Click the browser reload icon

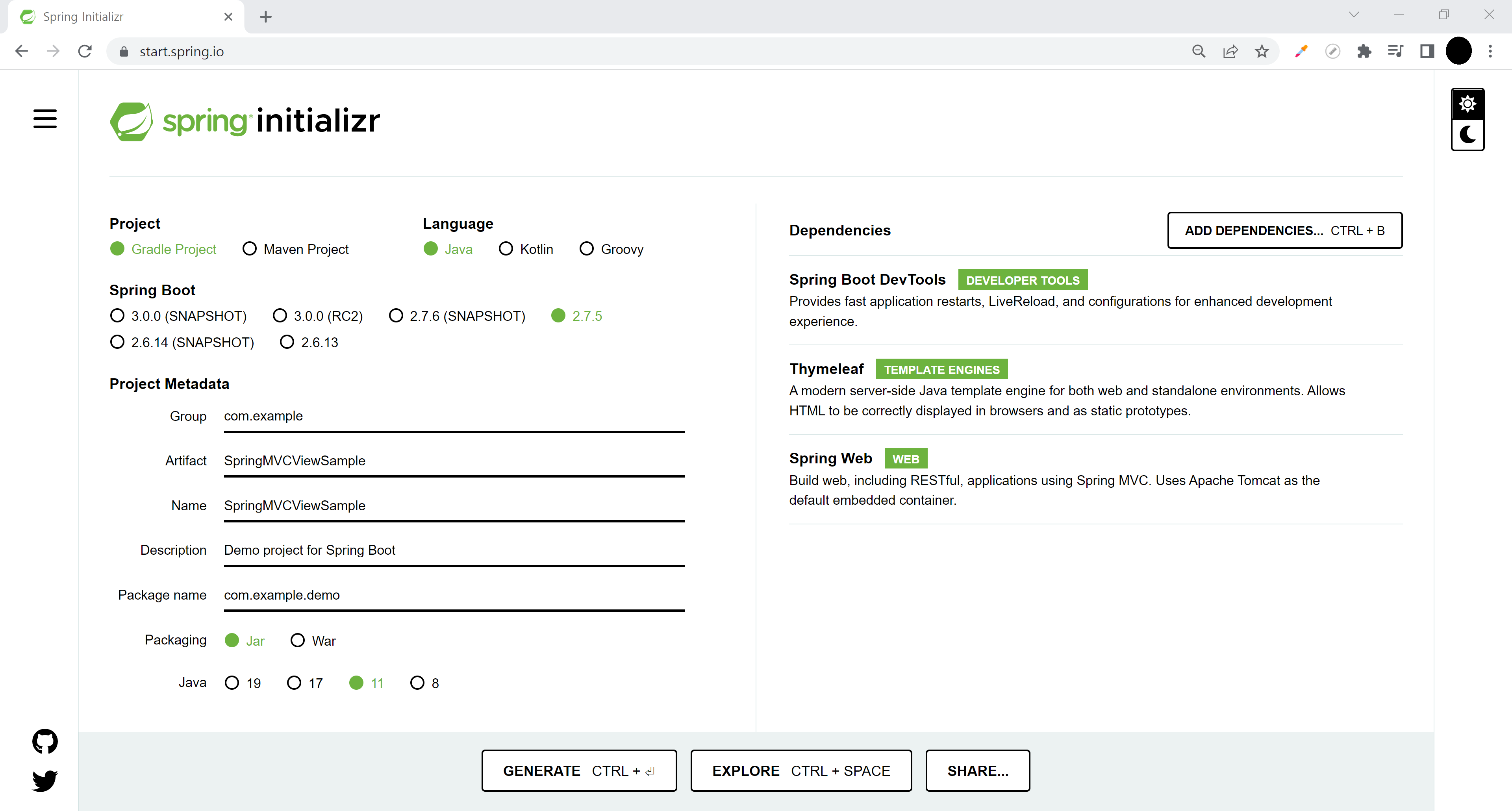(85, 52)
